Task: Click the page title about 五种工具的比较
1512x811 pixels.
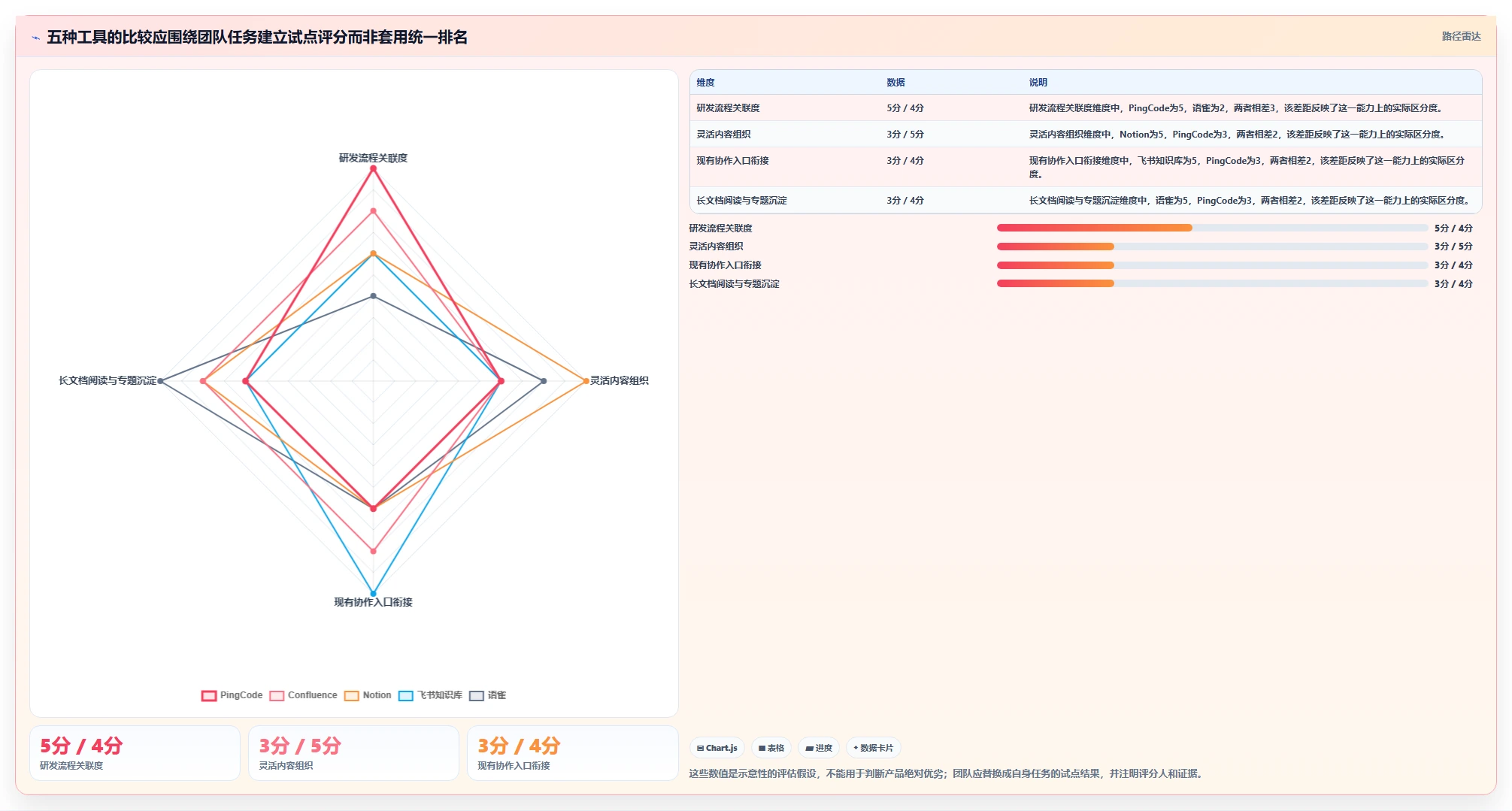Action: [257, 37]
